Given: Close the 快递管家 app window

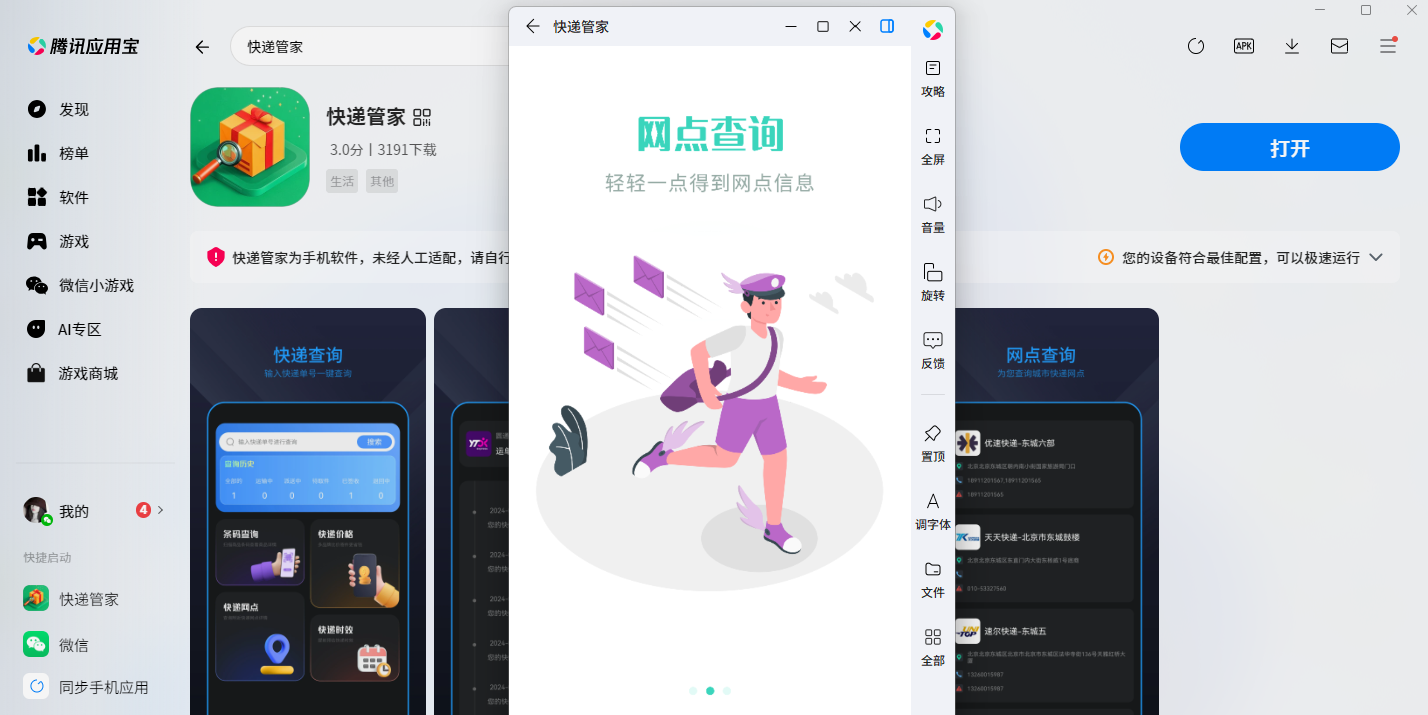Looking at the screenshot, I should coord(855,26).
